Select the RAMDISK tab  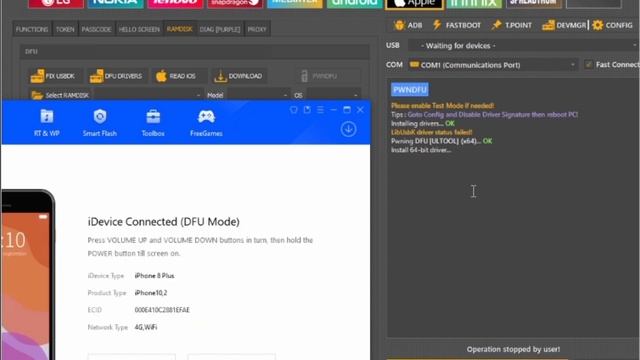[180, 29]
